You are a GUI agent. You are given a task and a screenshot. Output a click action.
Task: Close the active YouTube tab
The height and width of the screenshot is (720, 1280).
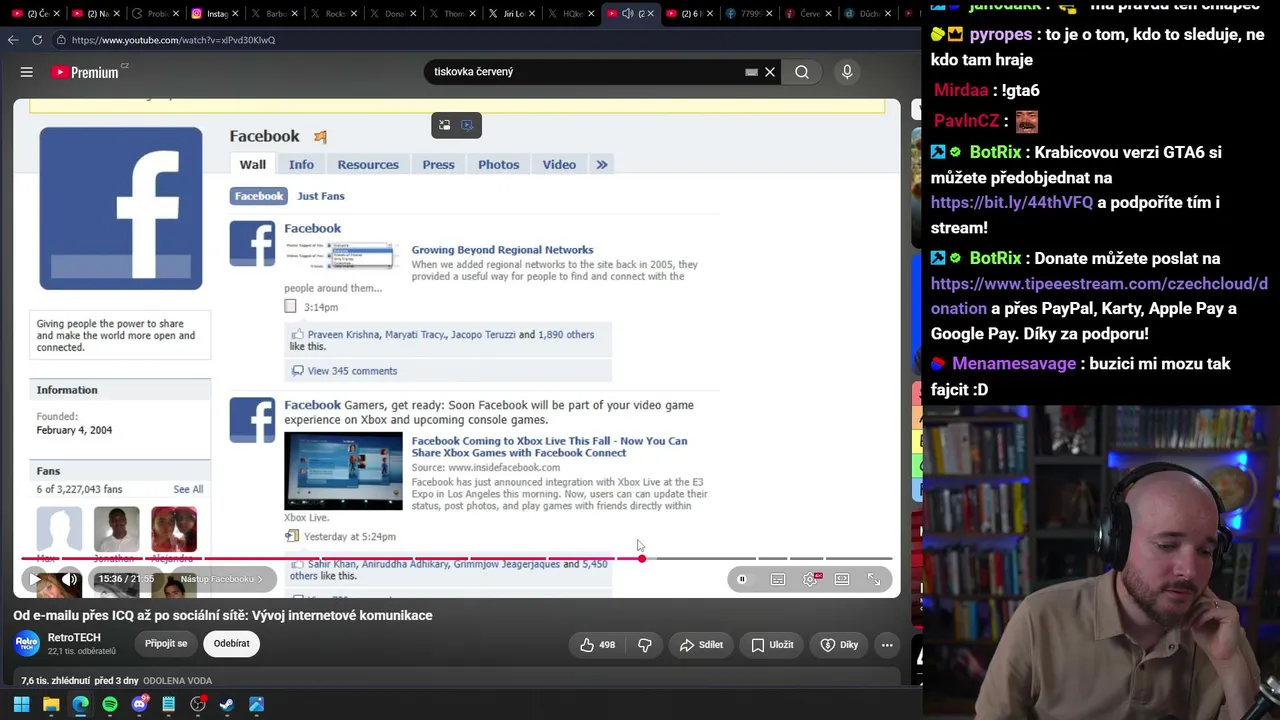[651, 14]
